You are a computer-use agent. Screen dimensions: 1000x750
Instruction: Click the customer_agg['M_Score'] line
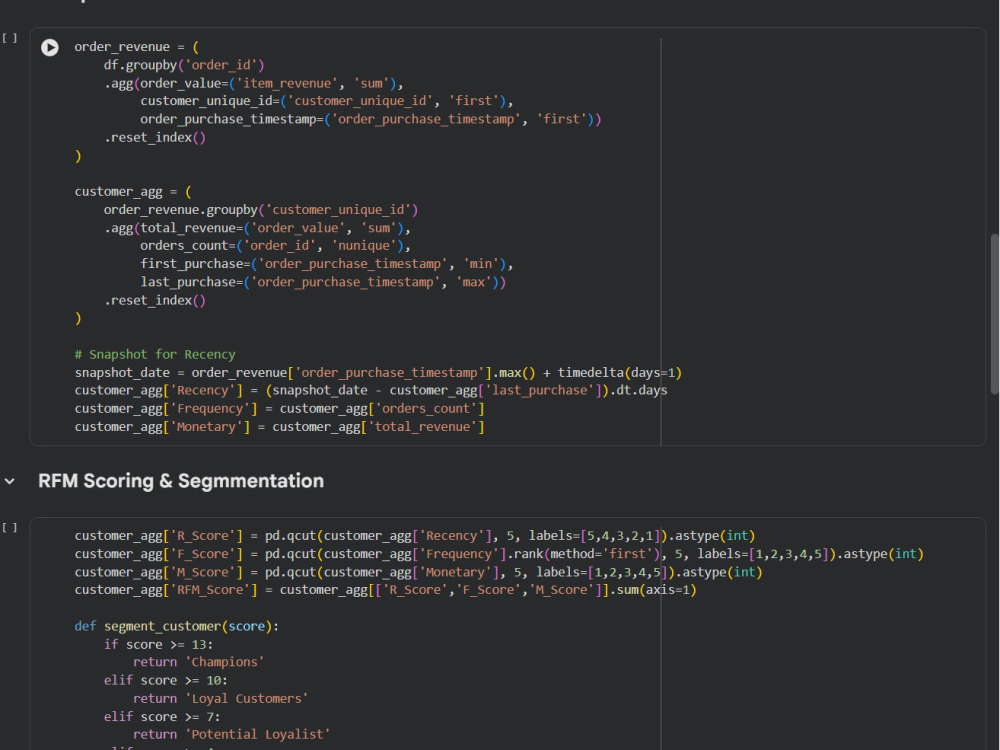click(x=418, y=572)
